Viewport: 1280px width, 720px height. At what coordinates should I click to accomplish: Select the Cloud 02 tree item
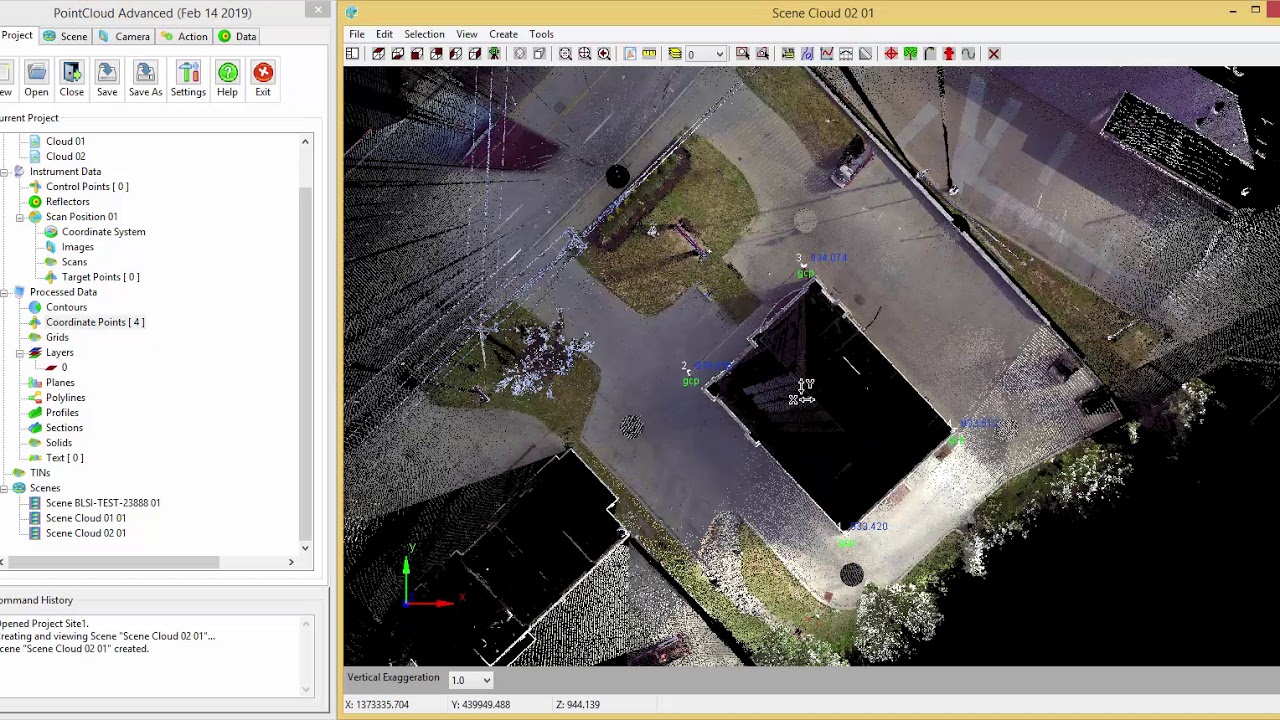point(65,157)
